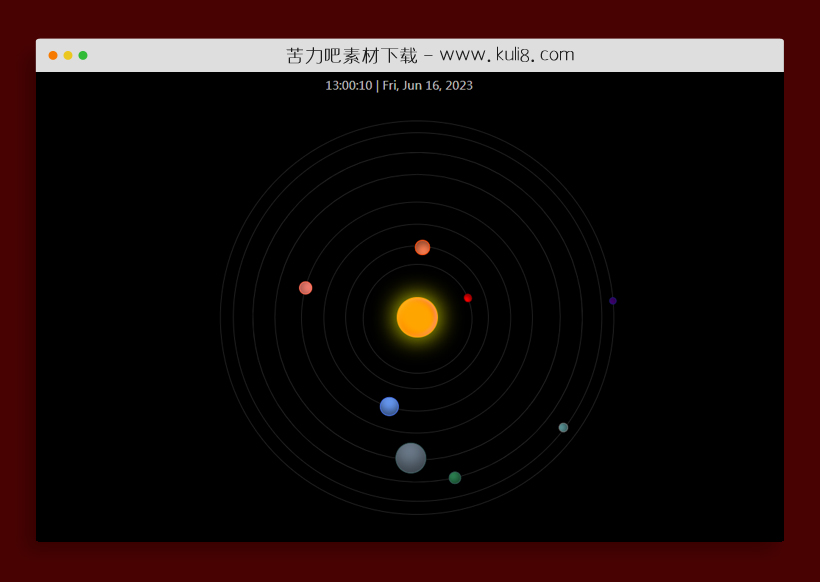The height and width of the screenshot is (582, 820).
Task: Click the salmon Mars planet on the left
Action: pyautogui.click(x=305, y=287)
